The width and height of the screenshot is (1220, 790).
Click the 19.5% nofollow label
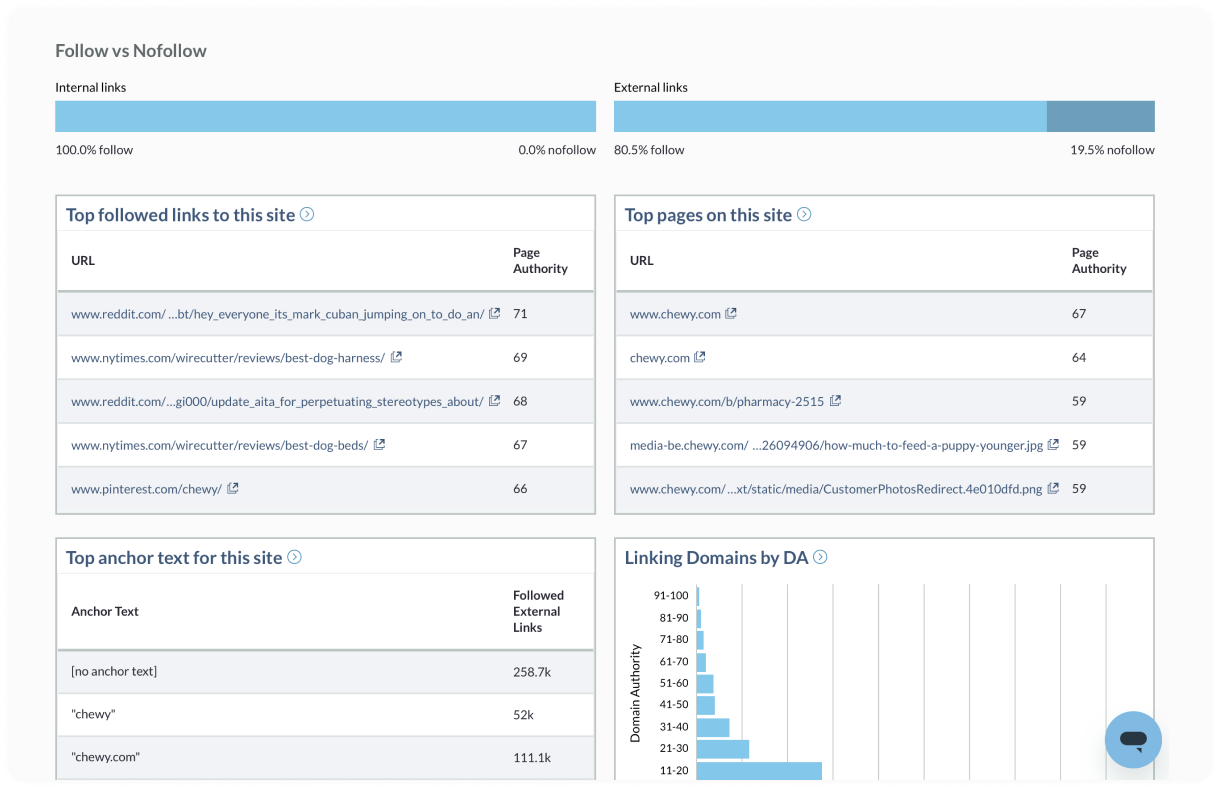coord(1112,150)
